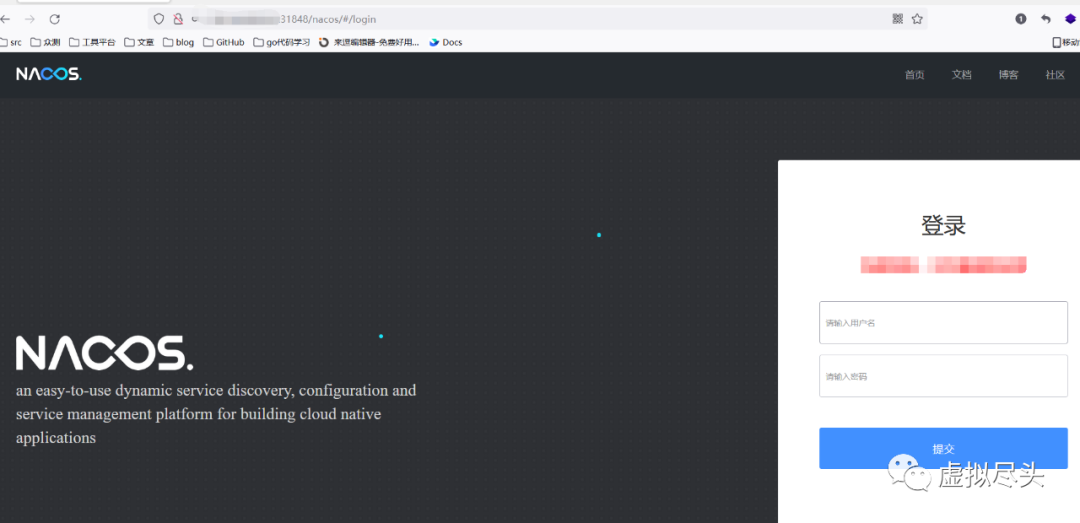1080x523 pixels.
Task: Open 社区 in the Nacos header
Action: (x=1055, y=75)
